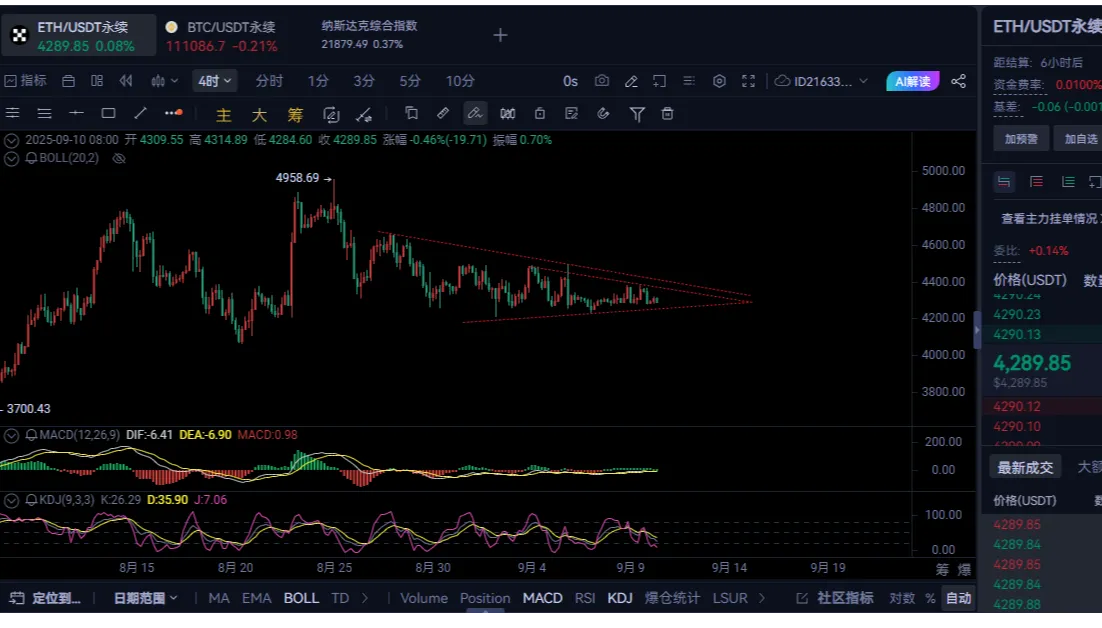Switch to 分时 timeframe
Viewport: 1102px width, 628px height.
click(269, 81)
